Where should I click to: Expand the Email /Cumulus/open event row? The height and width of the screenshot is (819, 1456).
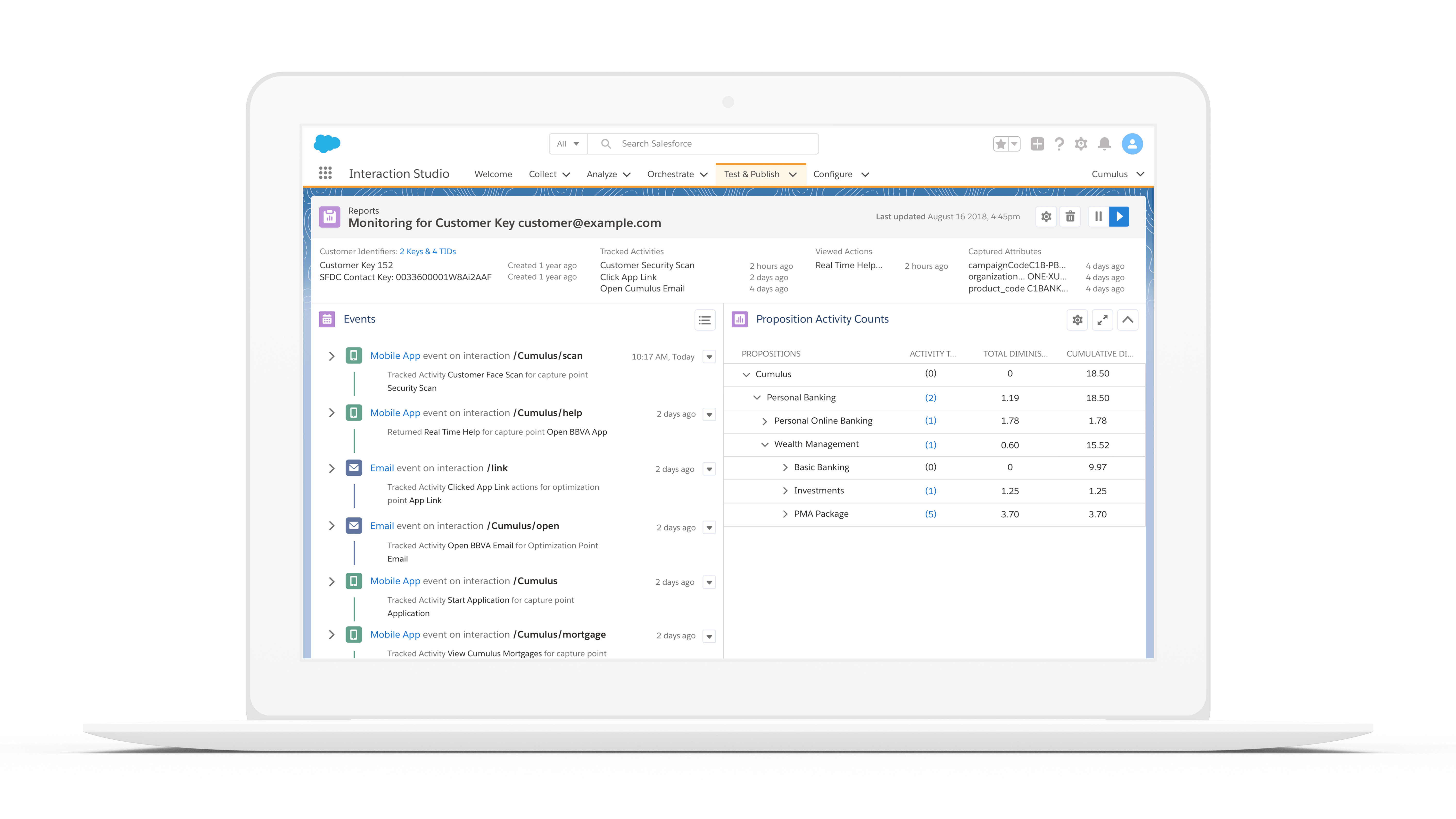332,526
